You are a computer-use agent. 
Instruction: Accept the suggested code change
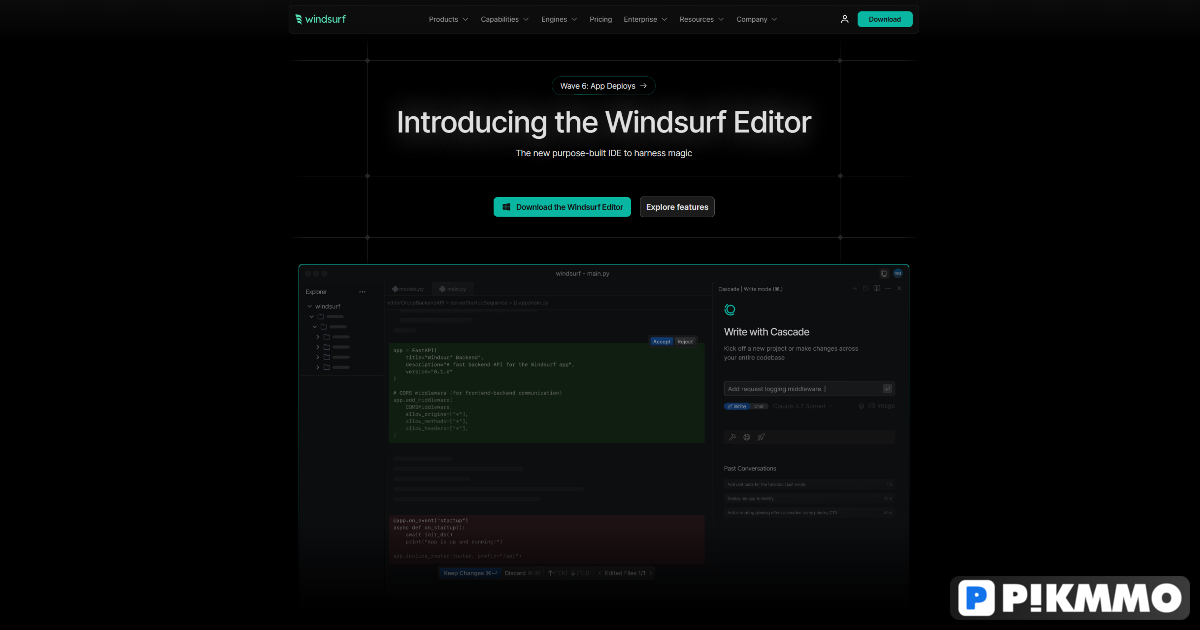[662, 341]
